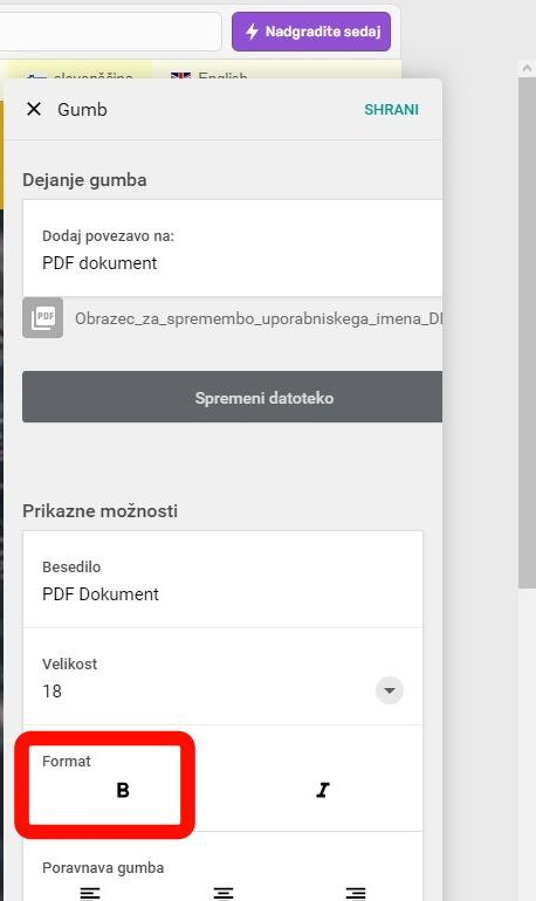Viewport: 536px width, 901px height.
Task: Click the PDF file icon
Action: tap(43, 317)
